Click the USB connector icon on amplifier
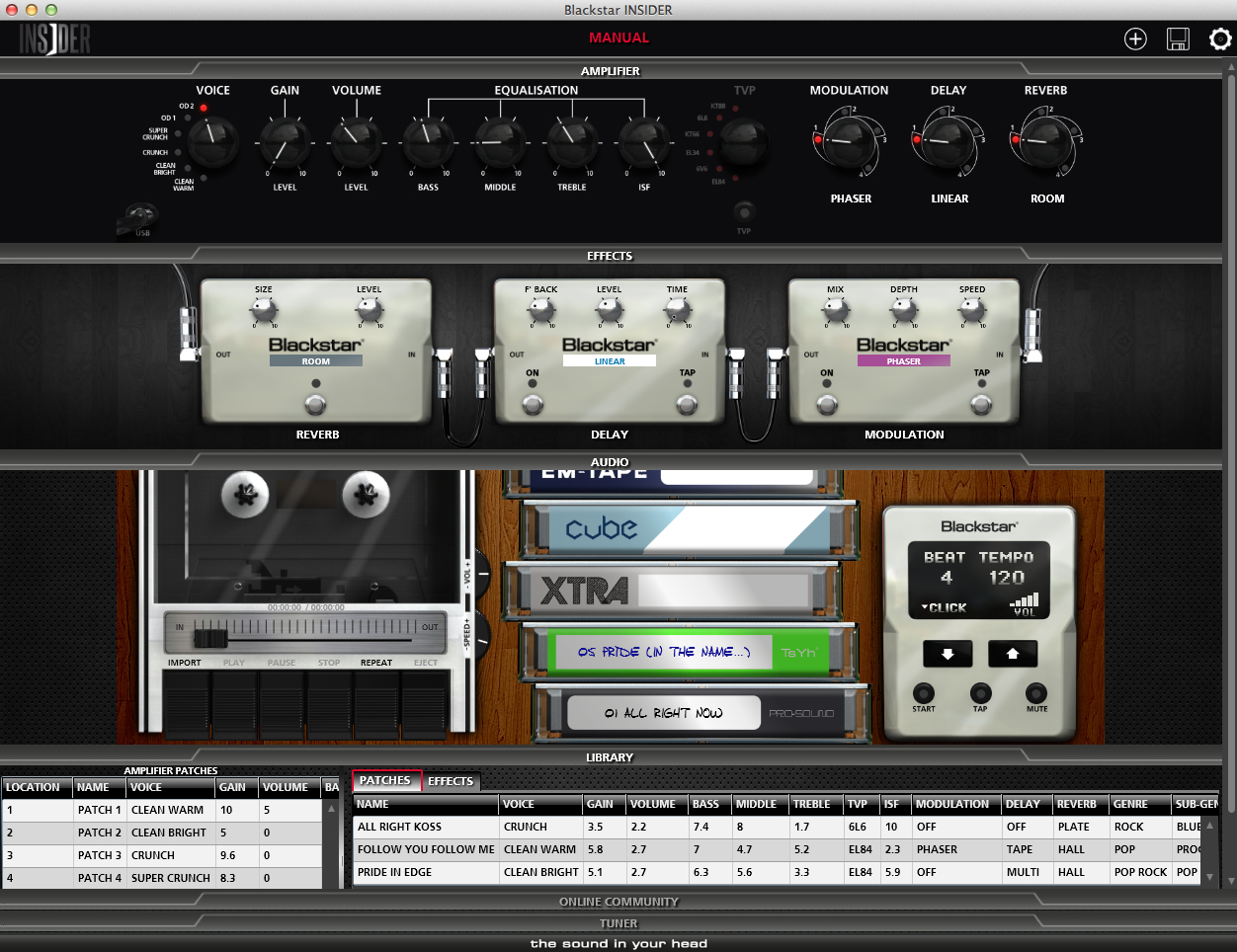 pyautogui.click(x=140, y=217)
